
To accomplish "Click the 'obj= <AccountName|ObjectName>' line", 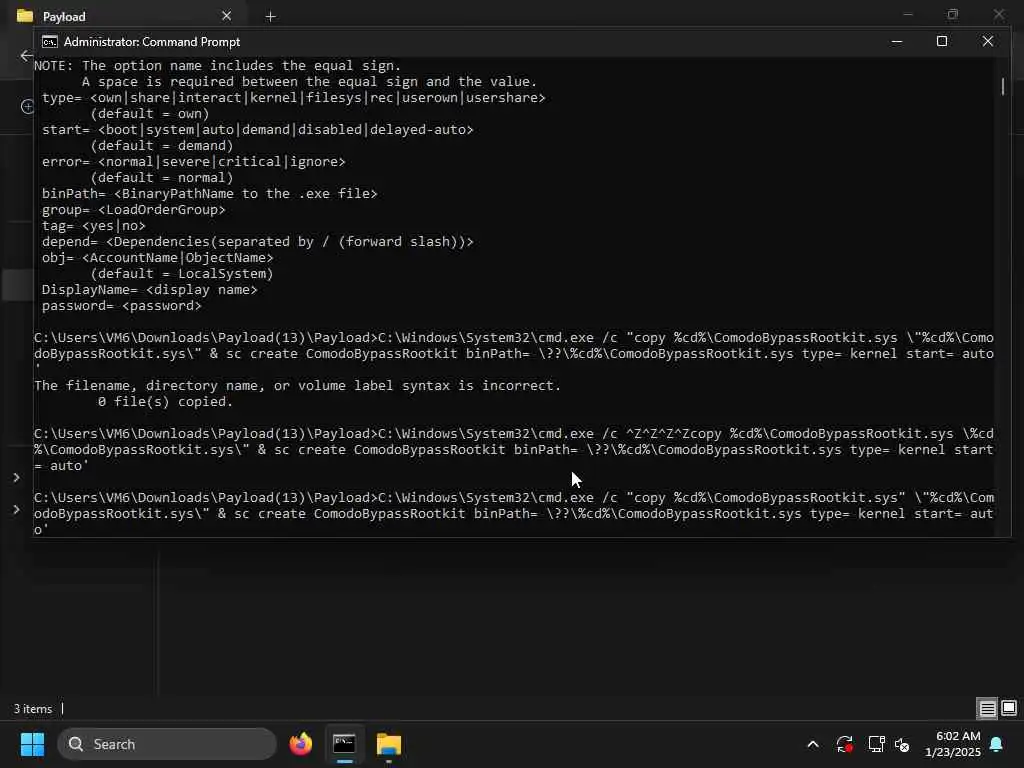I will point(157,258).
